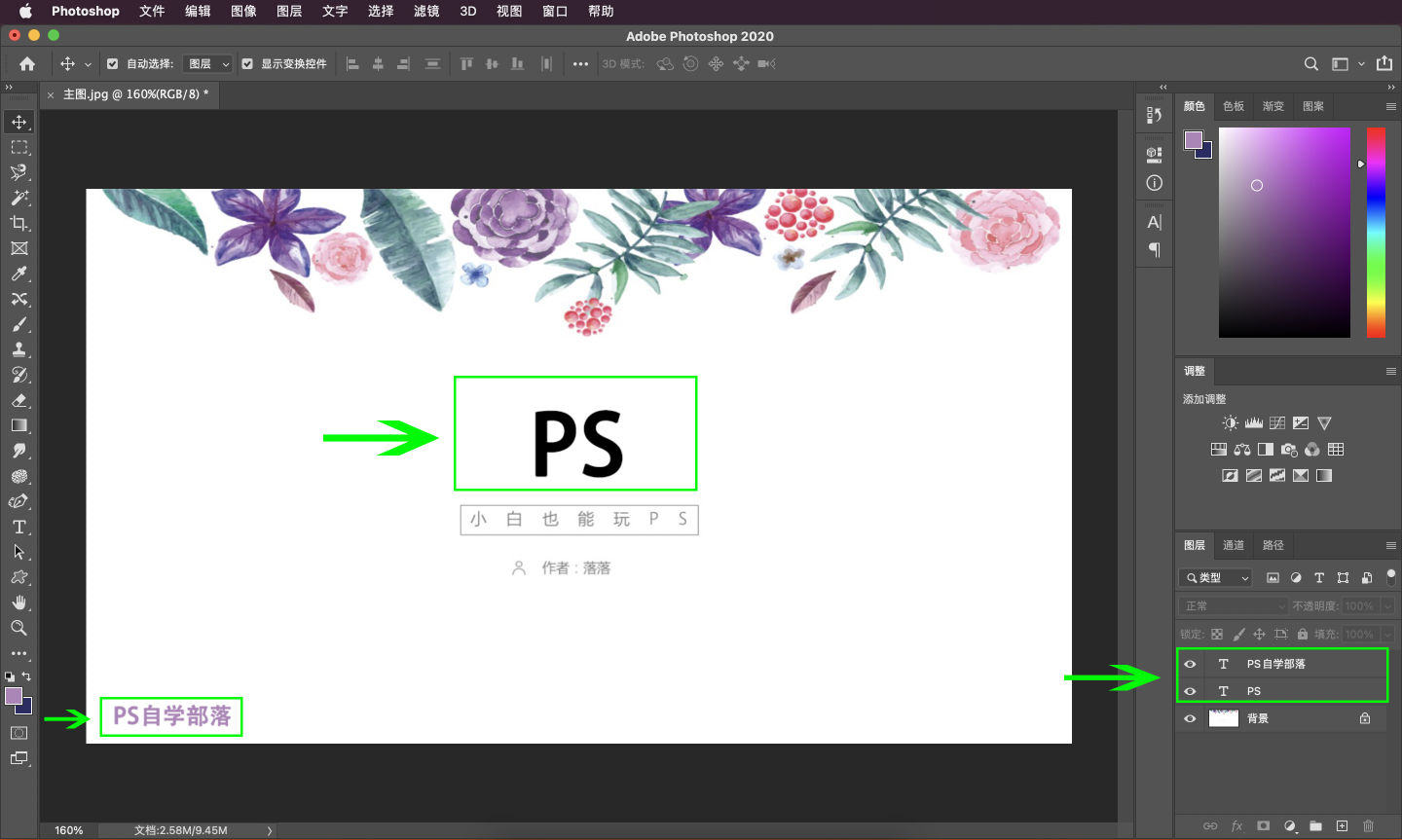Hide the PS自学部落 text layer
Viewport: 1402px width, 840px height.
tap(1190, 664)
